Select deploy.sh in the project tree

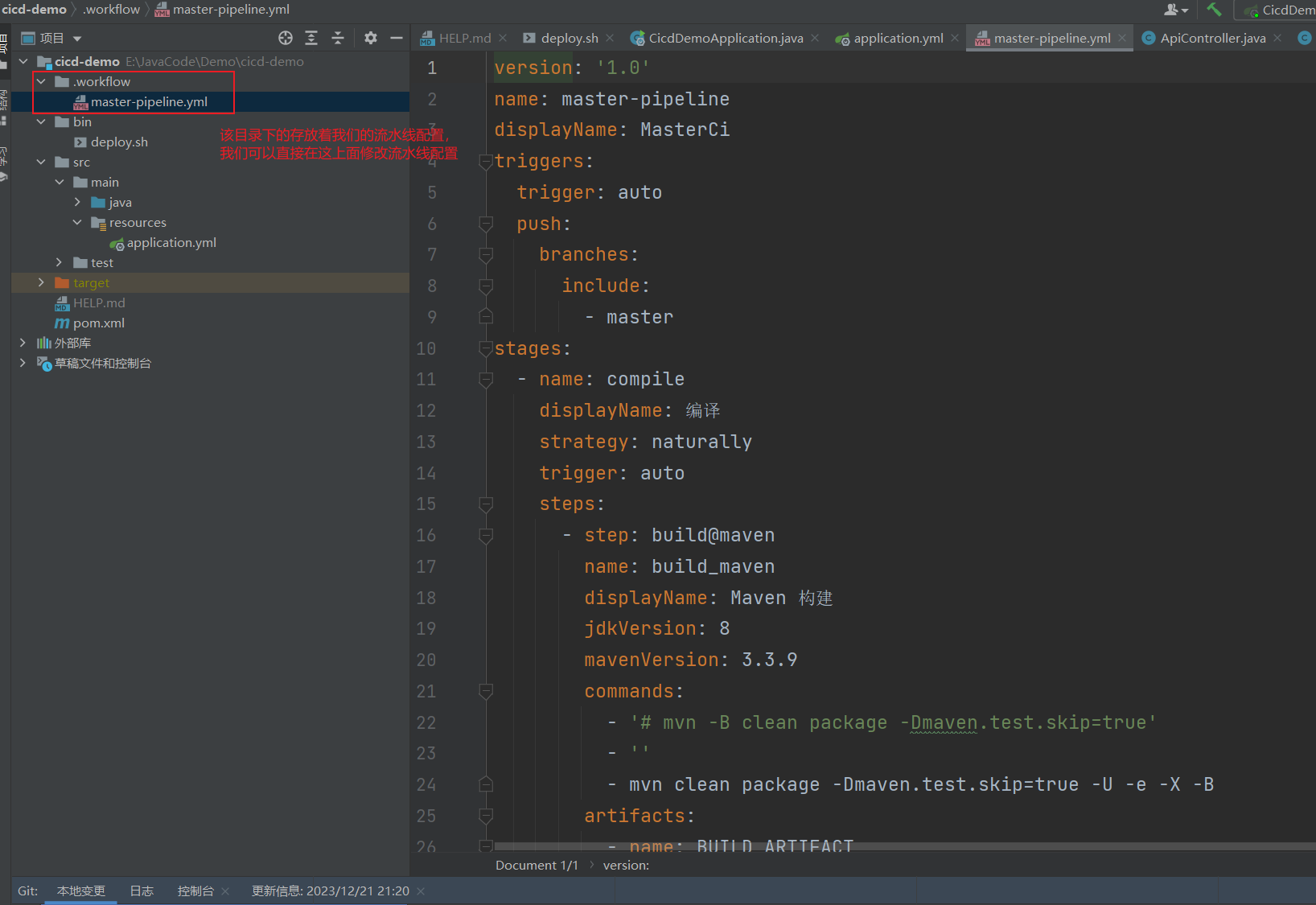click(119, 142)
